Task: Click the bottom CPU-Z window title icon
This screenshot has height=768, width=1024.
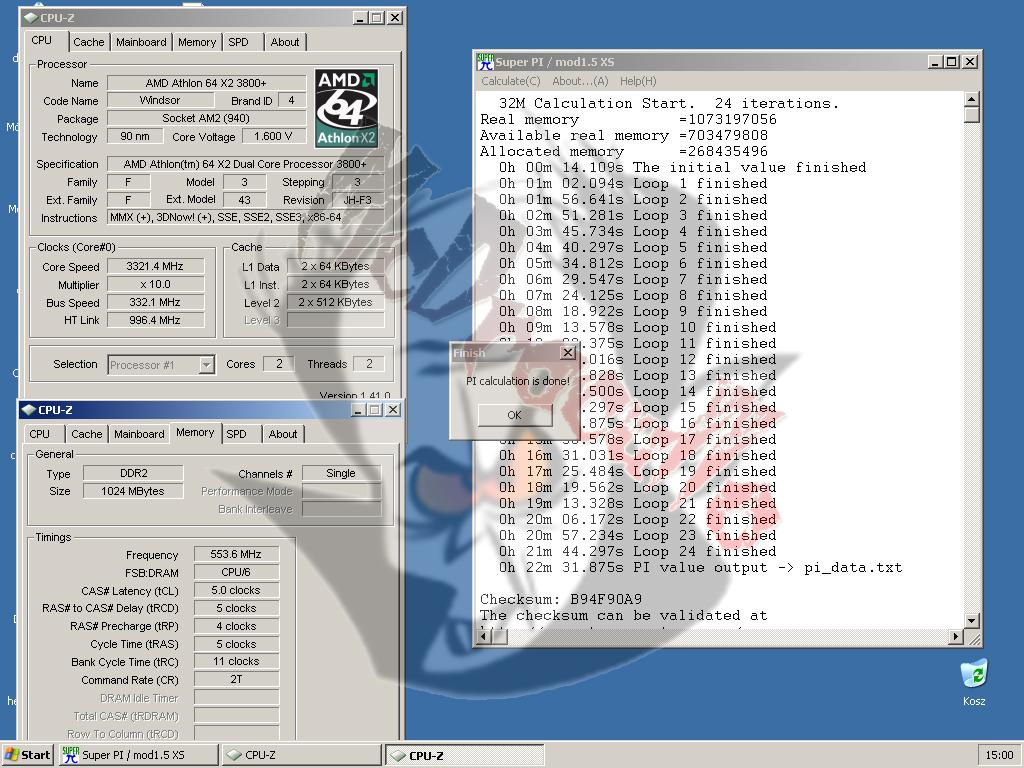Action: pyautogui.click(x=28, y=409)
